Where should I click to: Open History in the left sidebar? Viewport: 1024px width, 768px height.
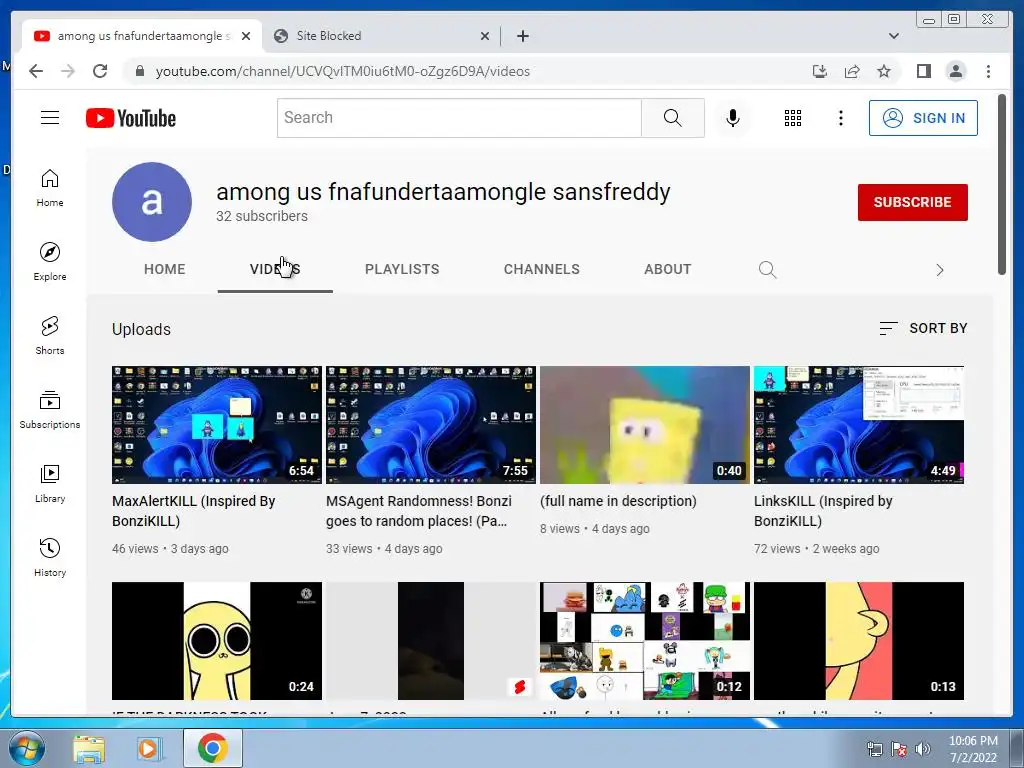pyautogui.click(x=50, y=558)
